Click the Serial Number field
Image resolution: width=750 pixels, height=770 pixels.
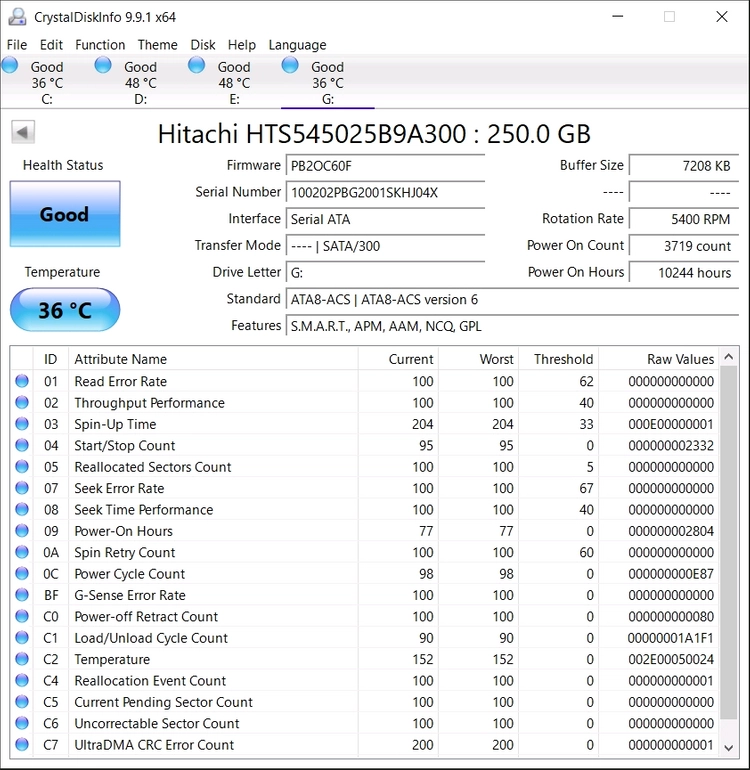tap(386, 192)
